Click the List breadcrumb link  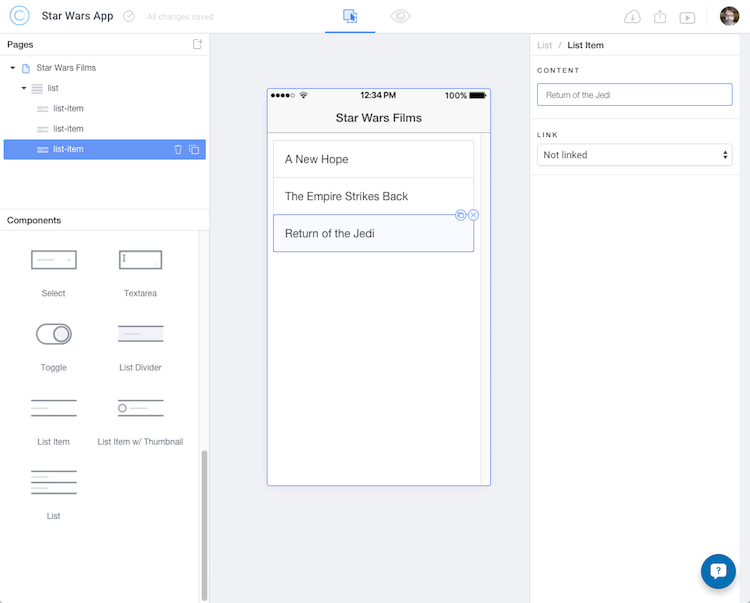pos(544,45)
